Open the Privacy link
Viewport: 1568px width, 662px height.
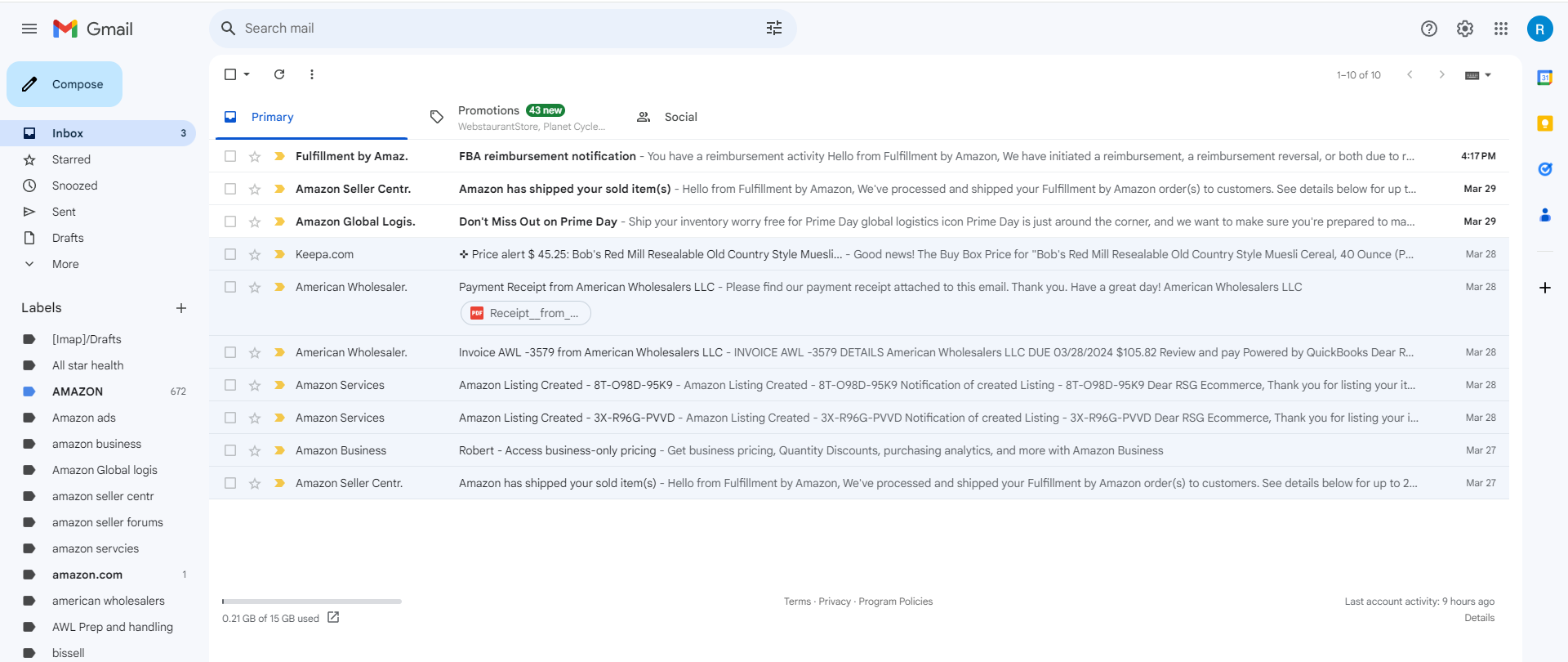pyautogui.click(x=835, y=602)
